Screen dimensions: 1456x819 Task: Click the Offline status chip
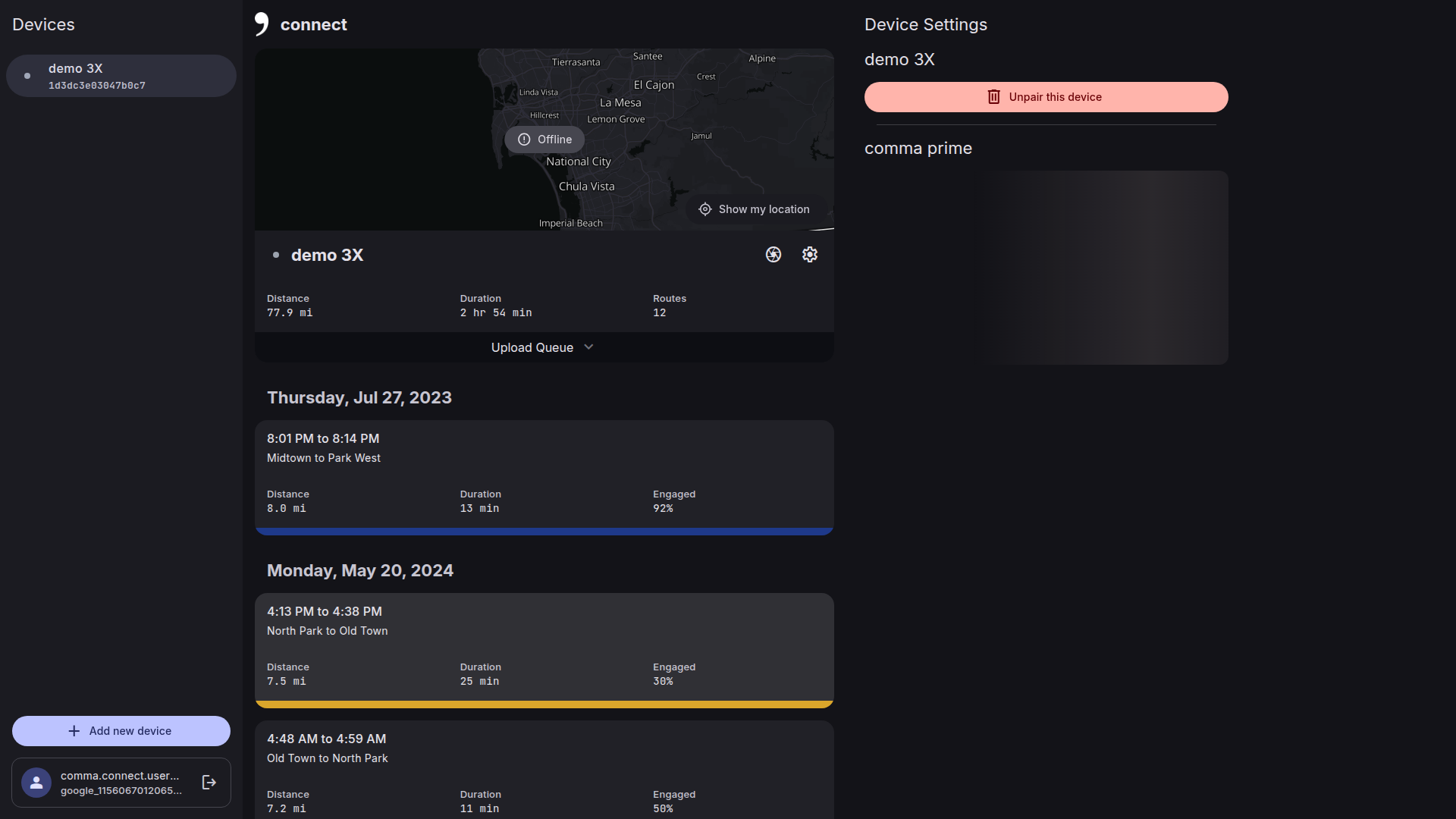pos(544,140)
